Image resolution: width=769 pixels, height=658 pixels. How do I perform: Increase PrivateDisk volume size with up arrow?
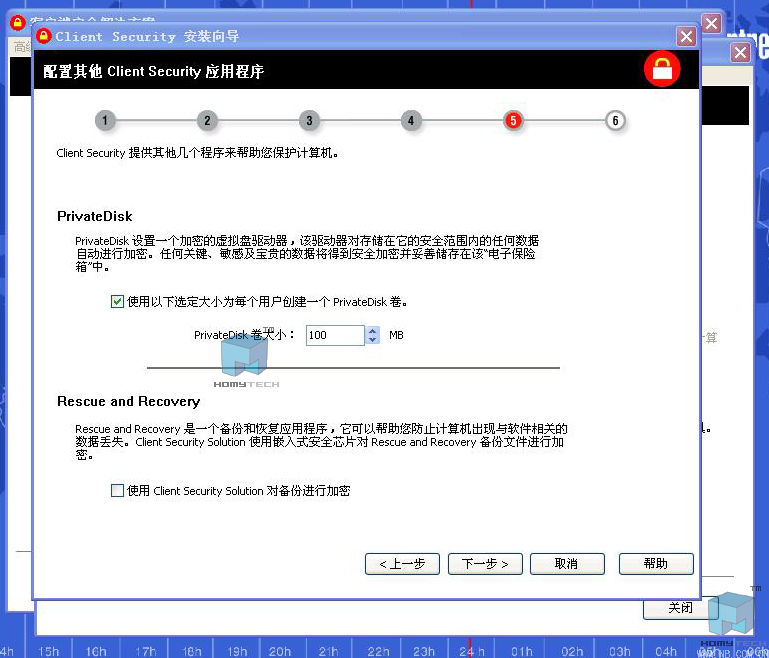click(373, 330)
